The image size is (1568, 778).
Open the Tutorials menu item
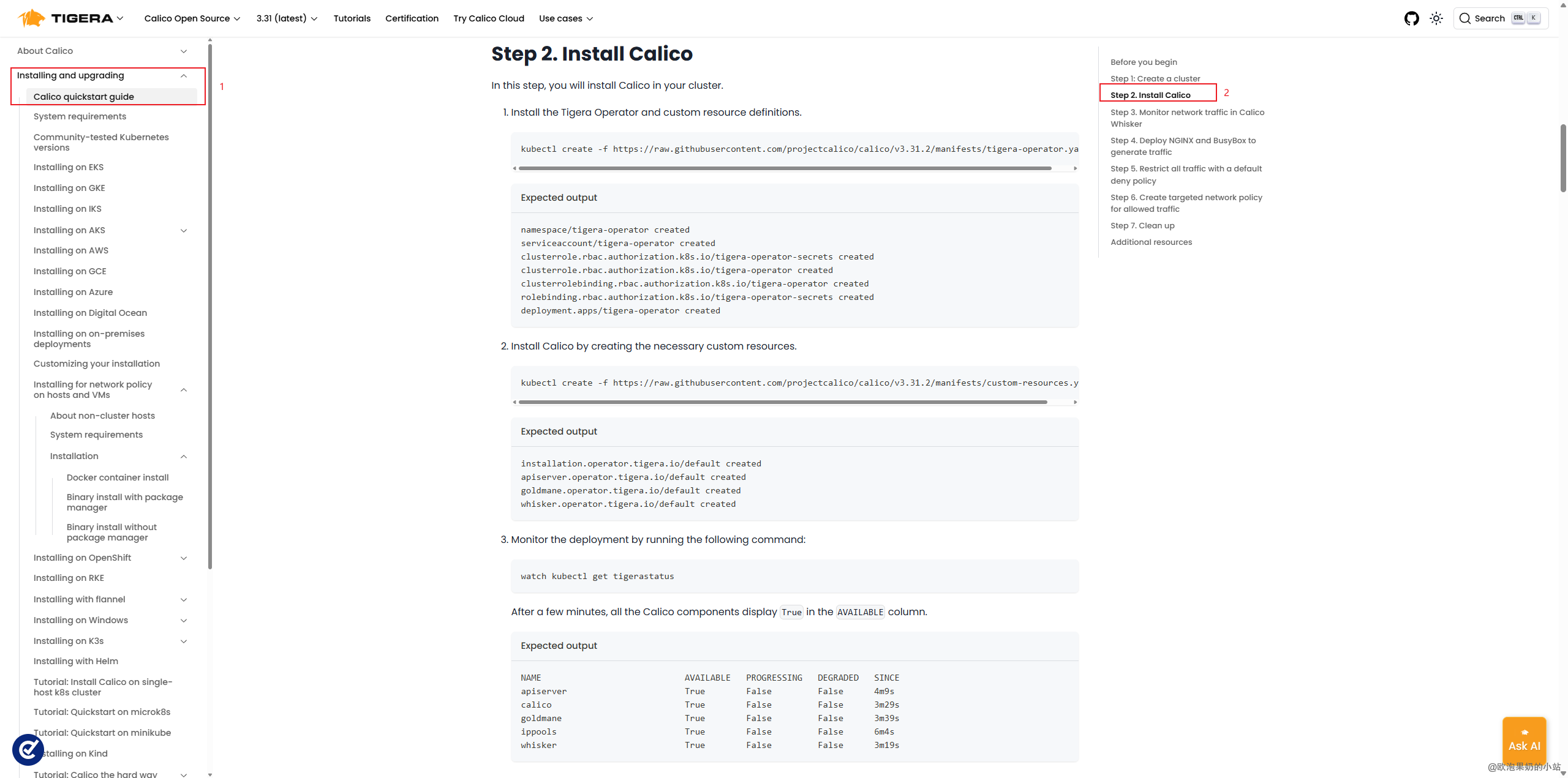tap(352, 18)
